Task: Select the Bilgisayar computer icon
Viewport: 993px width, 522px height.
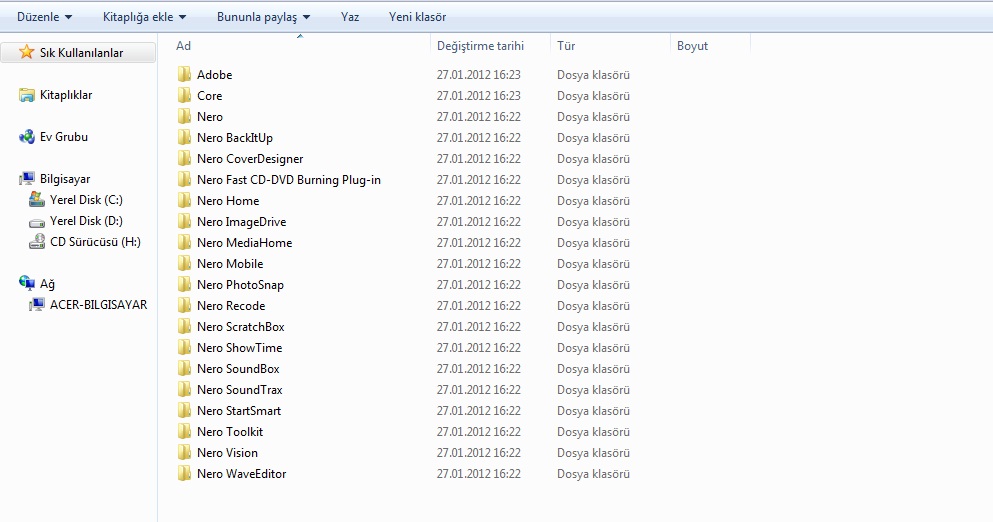Action: [x=27, y=179]
